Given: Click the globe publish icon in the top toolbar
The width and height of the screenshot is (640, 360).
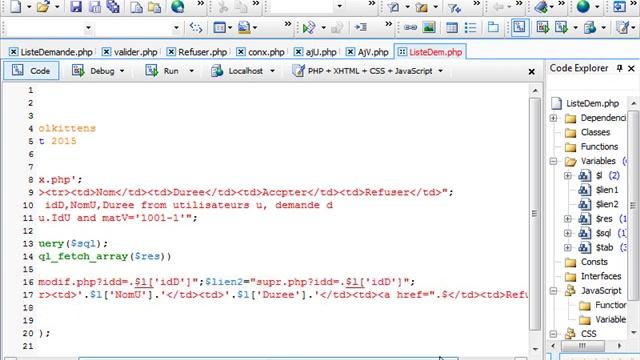Looking at the screenshot, I should (178, 7).
